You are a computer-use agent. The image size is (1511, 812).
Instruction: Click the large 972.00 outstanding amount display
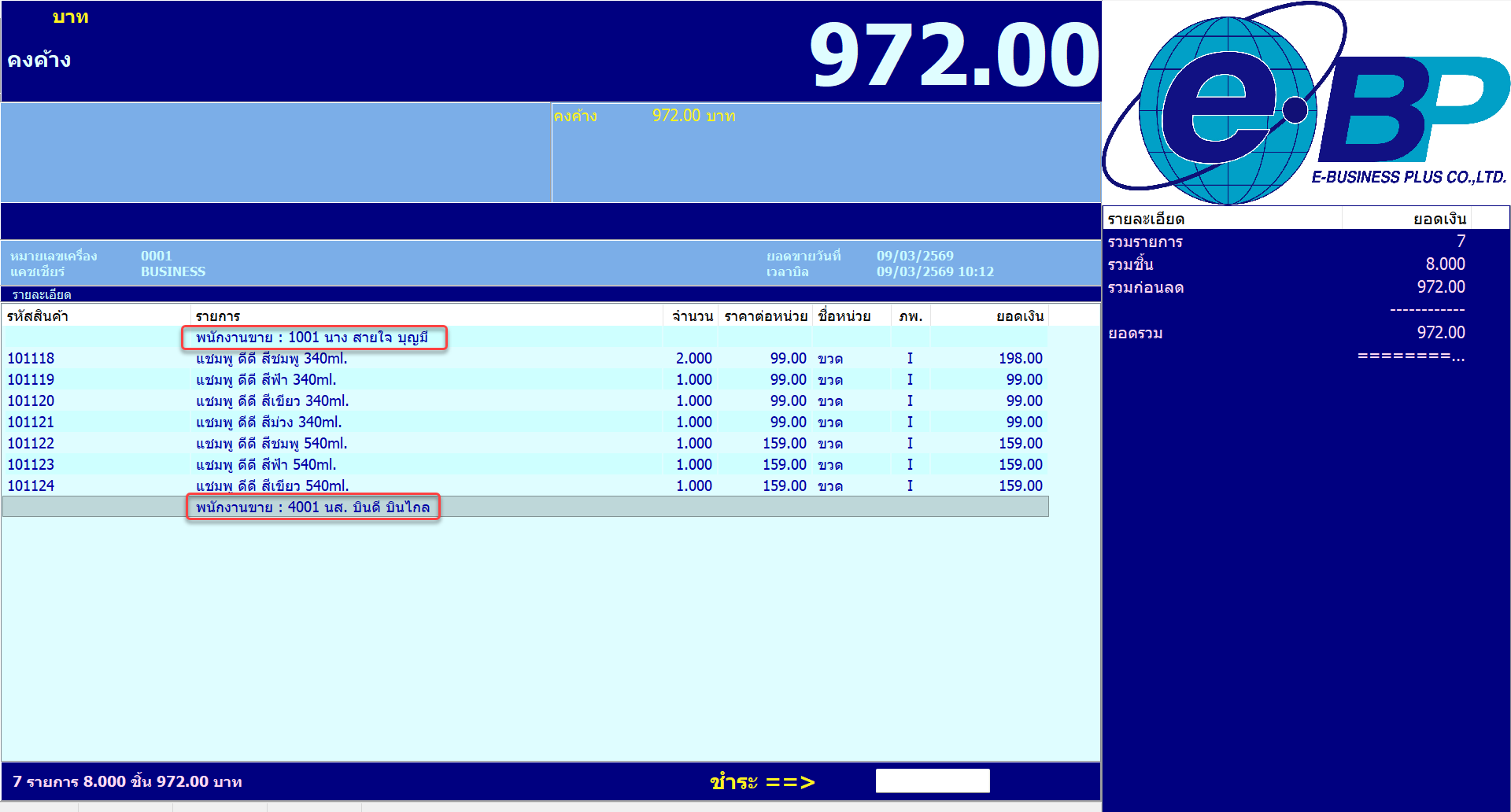pos(954,55)
